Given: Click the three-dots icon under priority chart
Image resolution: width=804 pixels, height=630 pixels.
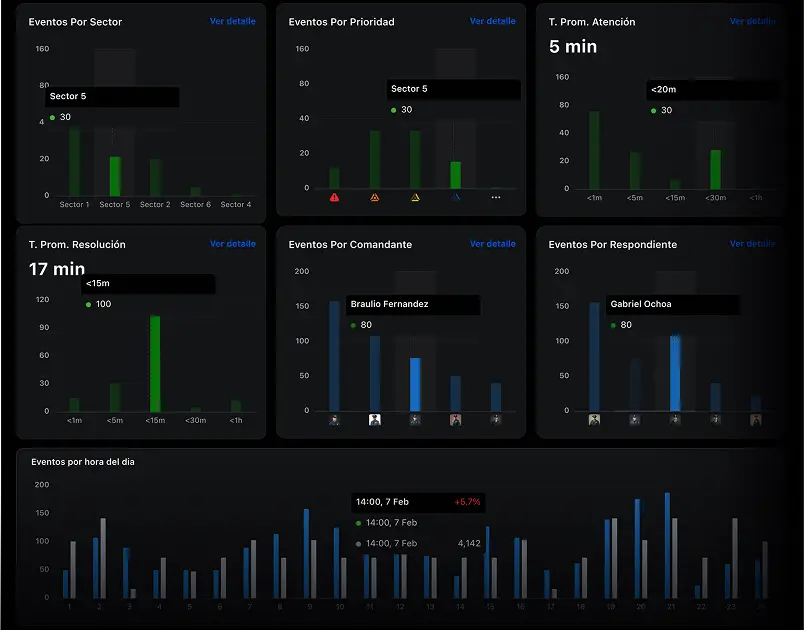Looking at the screenshot, I should [x=496, y=198].
